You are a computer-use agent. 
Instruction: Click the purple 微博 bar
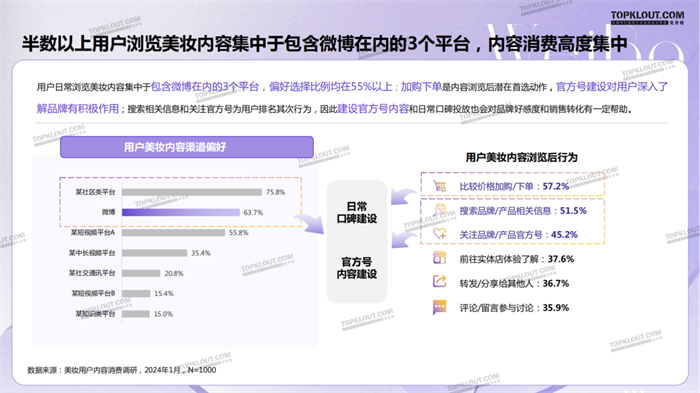[x=181, y=212]
